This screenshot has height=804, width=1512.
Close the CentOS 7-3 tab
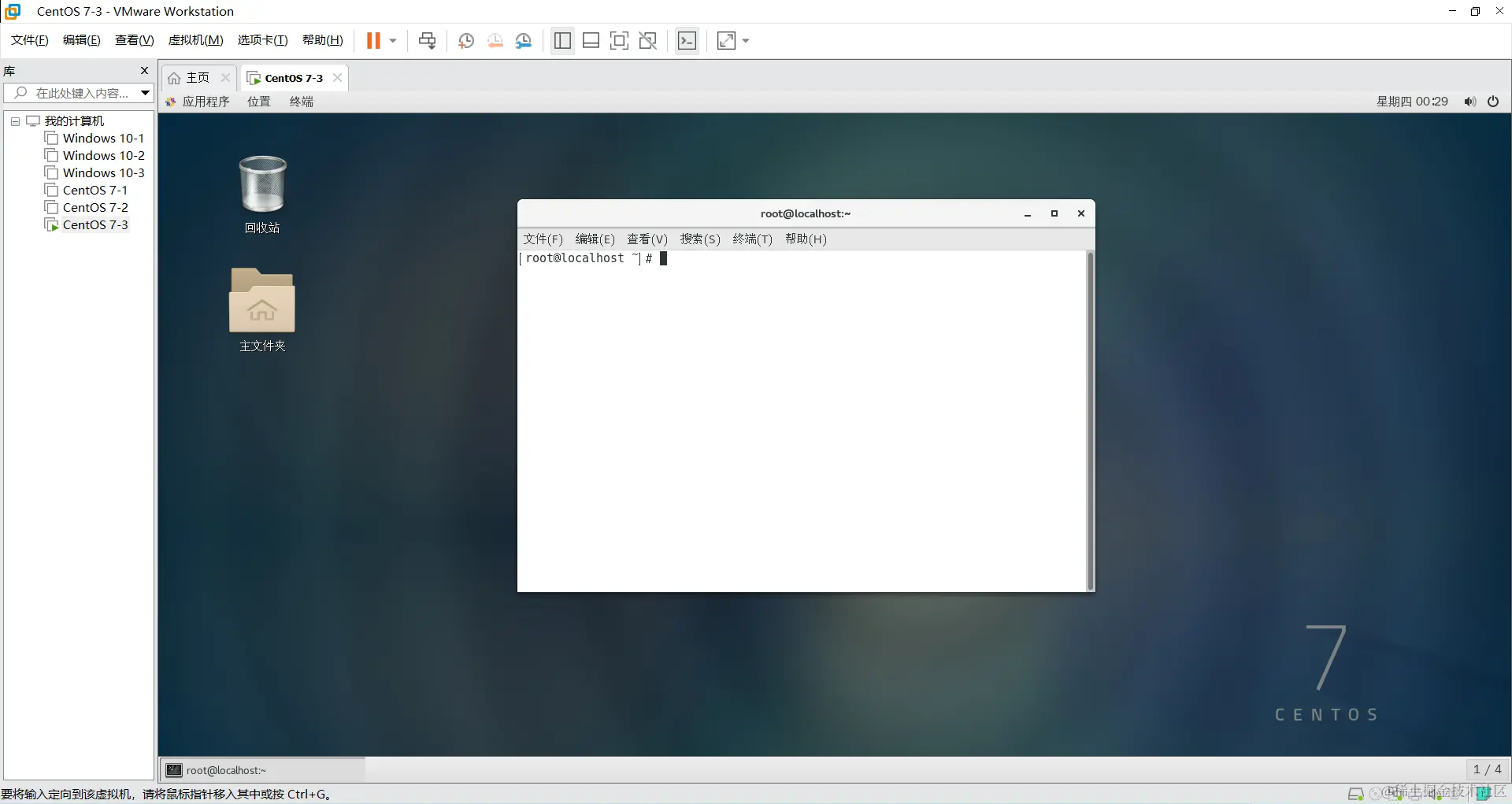tap(337, 78)
